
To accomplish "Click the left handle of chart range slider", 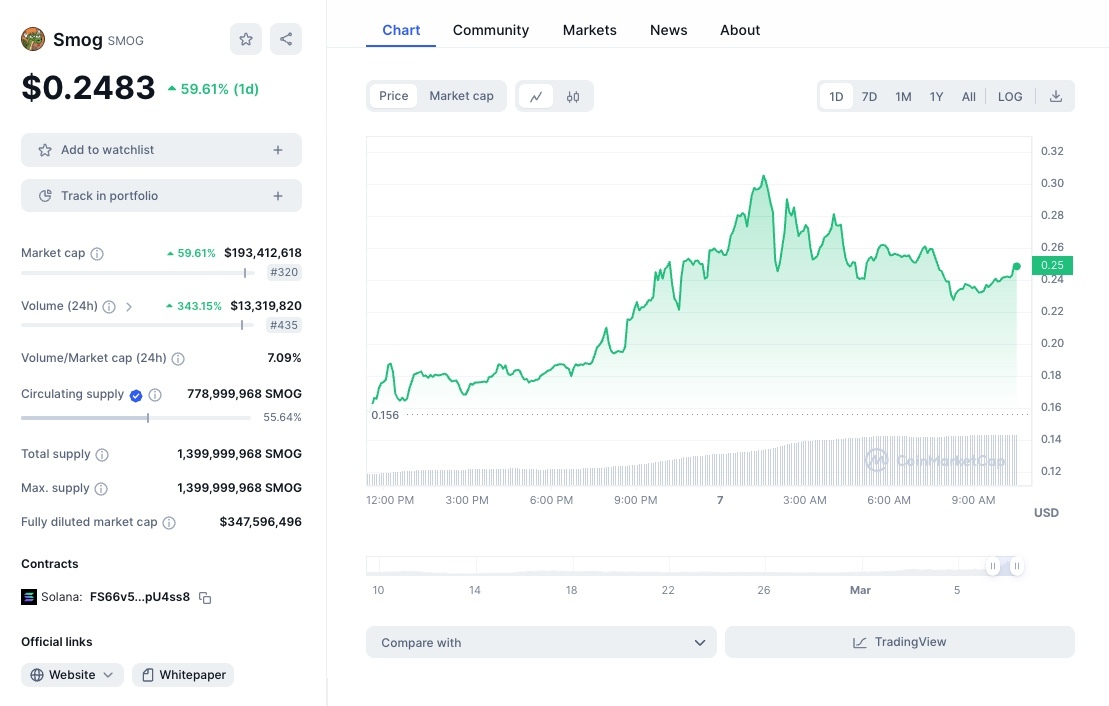I will [993, 566].
